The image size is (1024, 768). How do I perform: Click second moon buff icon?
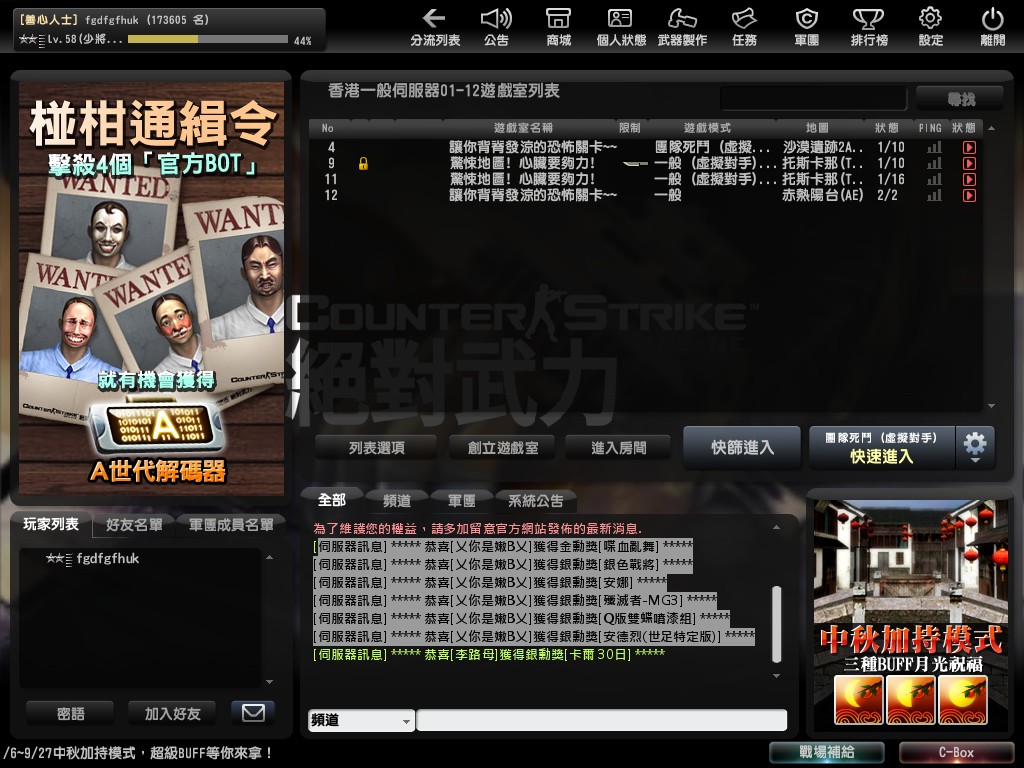point(910,700)
